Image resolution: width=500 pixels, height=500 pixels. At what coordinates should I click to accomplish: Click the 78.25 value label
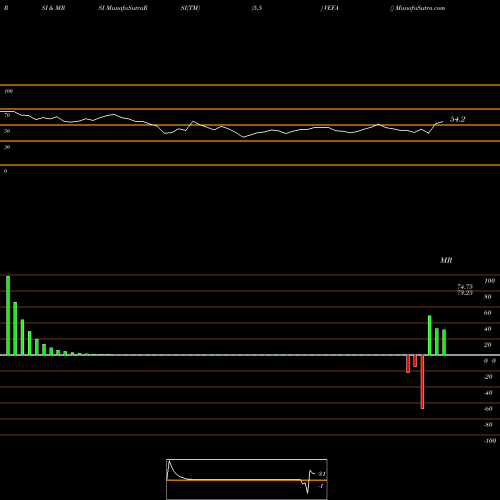point(465,293)
